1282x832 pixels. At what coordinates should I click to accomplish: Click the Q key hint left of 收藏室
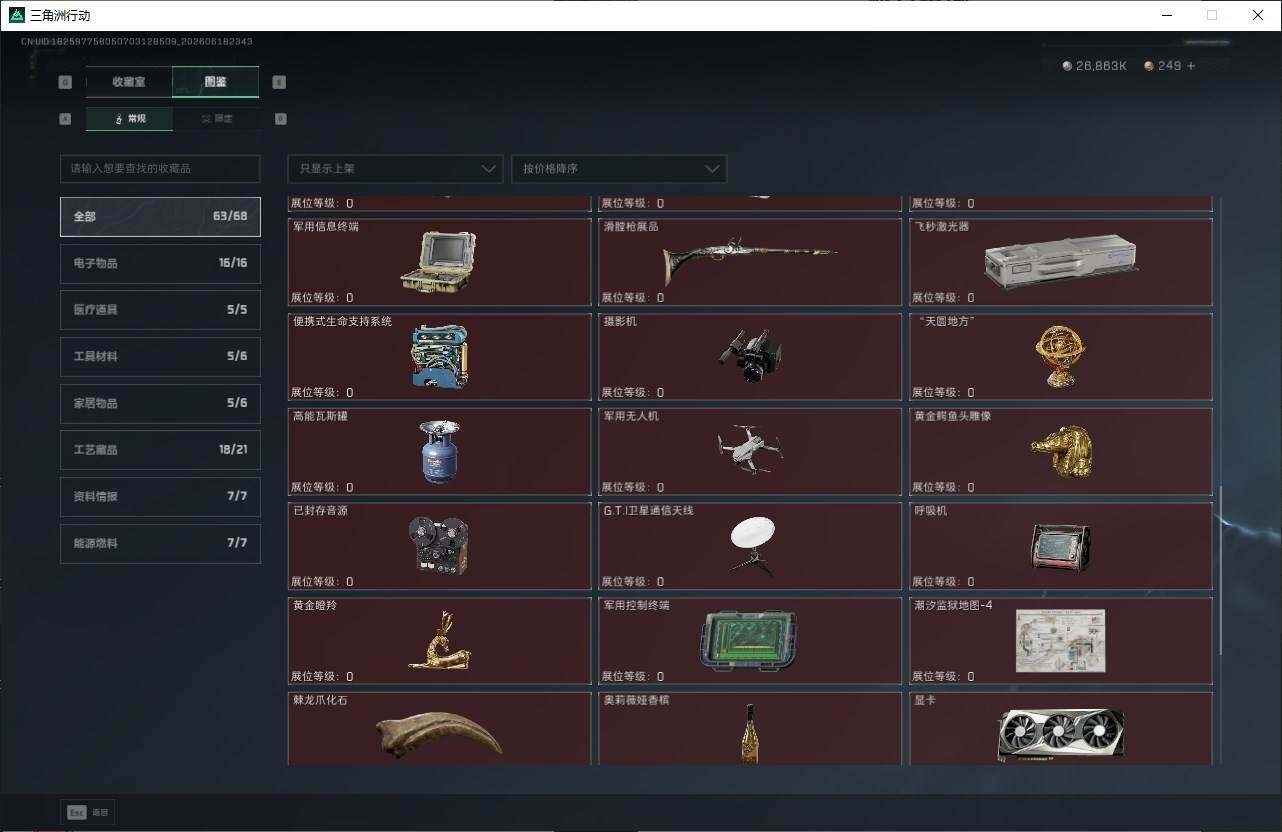66,82
